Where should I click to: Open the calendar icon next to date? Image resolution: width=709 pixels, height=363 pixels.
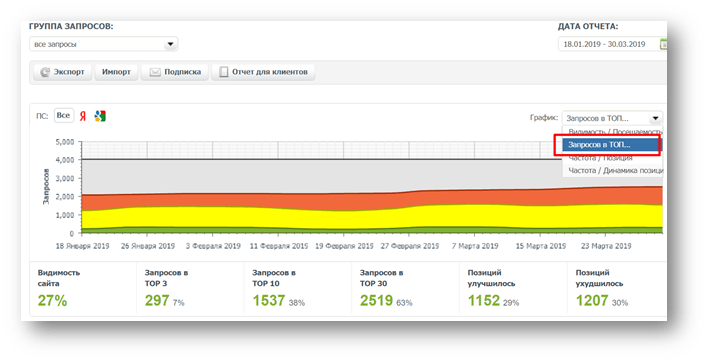tap(664, 44)
